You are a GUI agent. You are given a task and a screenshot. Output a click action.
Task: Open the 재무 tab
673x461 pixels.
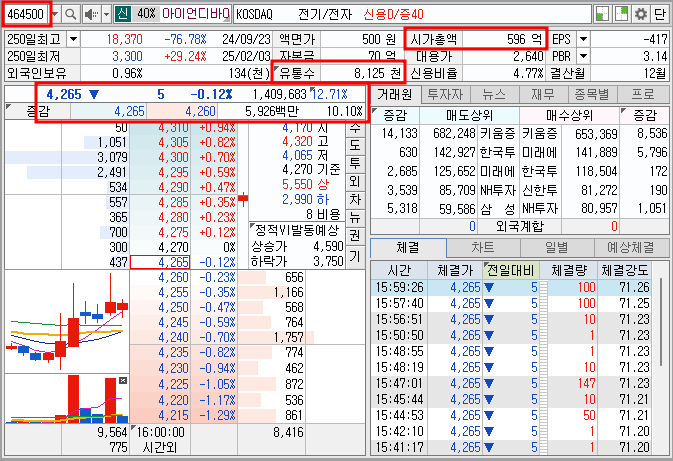click(543, 94)
